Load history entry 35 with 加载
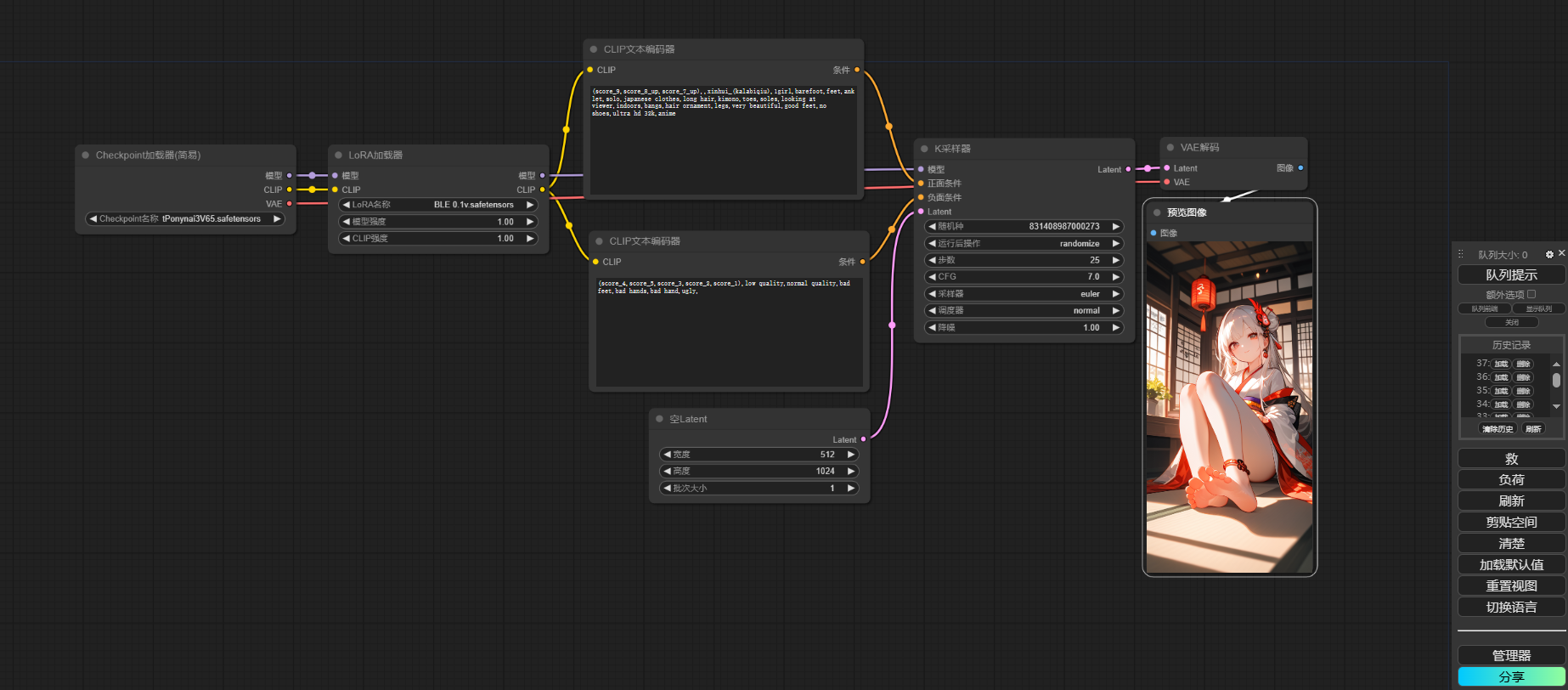1568x690 pixels. (x=1501, y=391)
